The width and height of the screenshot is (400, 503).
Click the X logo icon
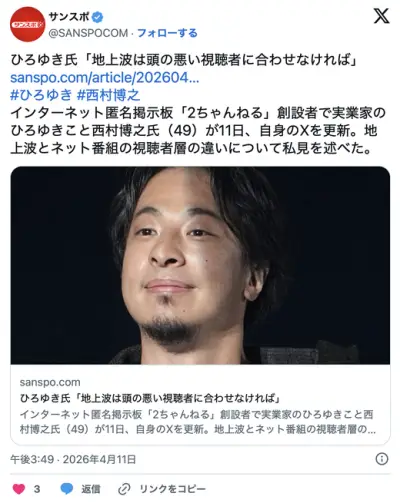381,16
